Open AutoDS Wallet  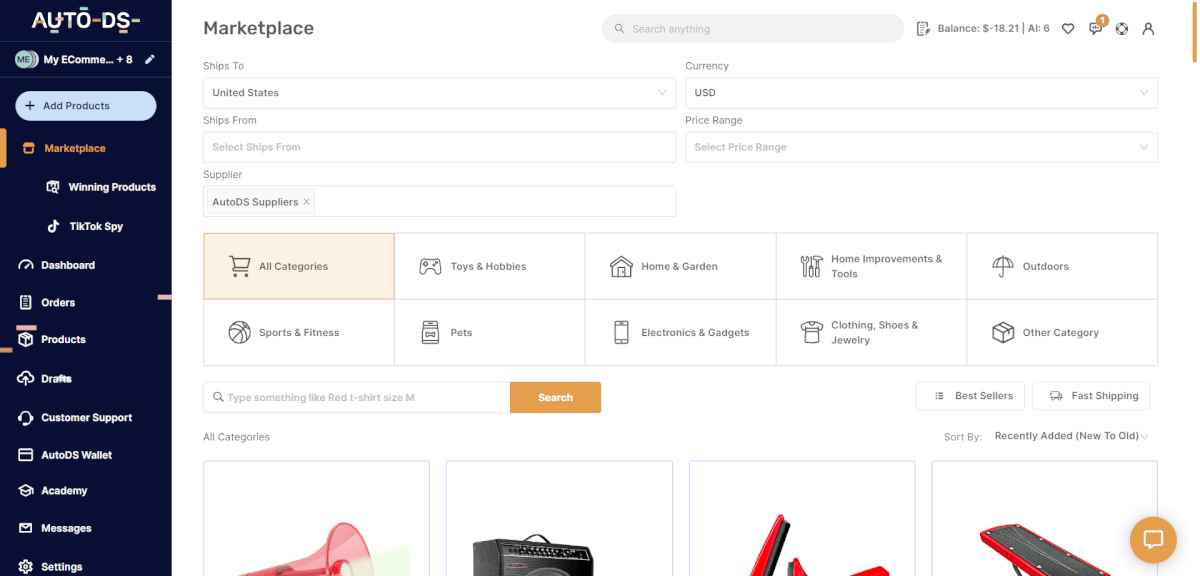(x=65, y=455)
